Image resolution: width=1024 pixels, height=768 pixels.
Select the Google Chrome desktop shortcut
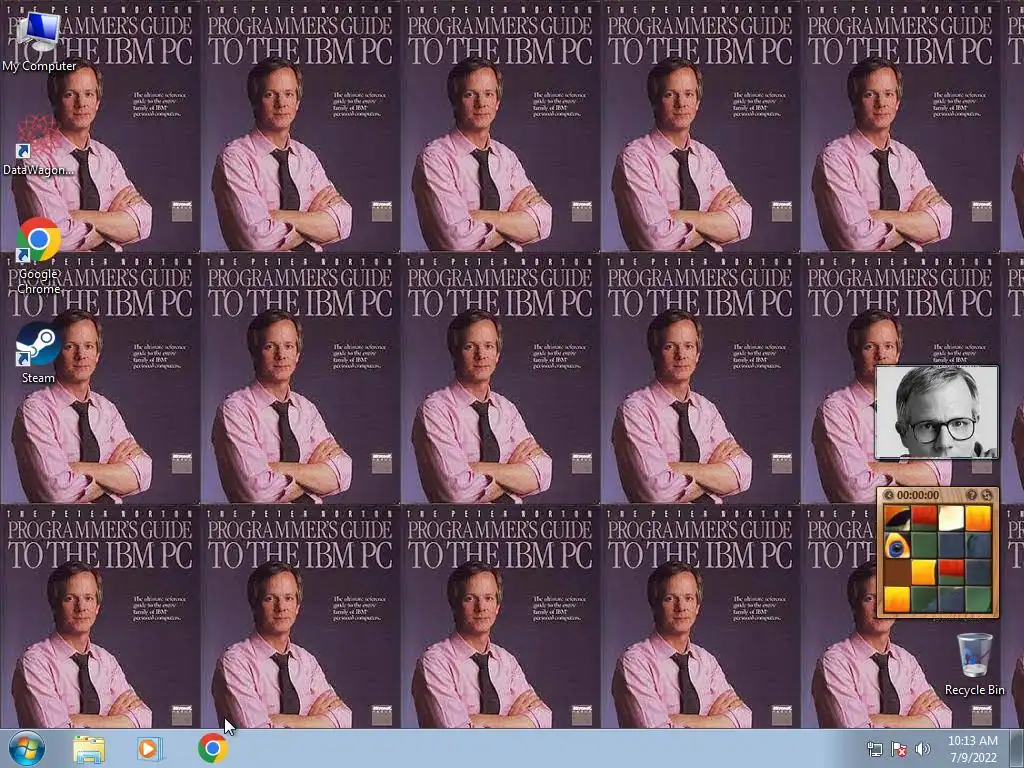[39, 256]
